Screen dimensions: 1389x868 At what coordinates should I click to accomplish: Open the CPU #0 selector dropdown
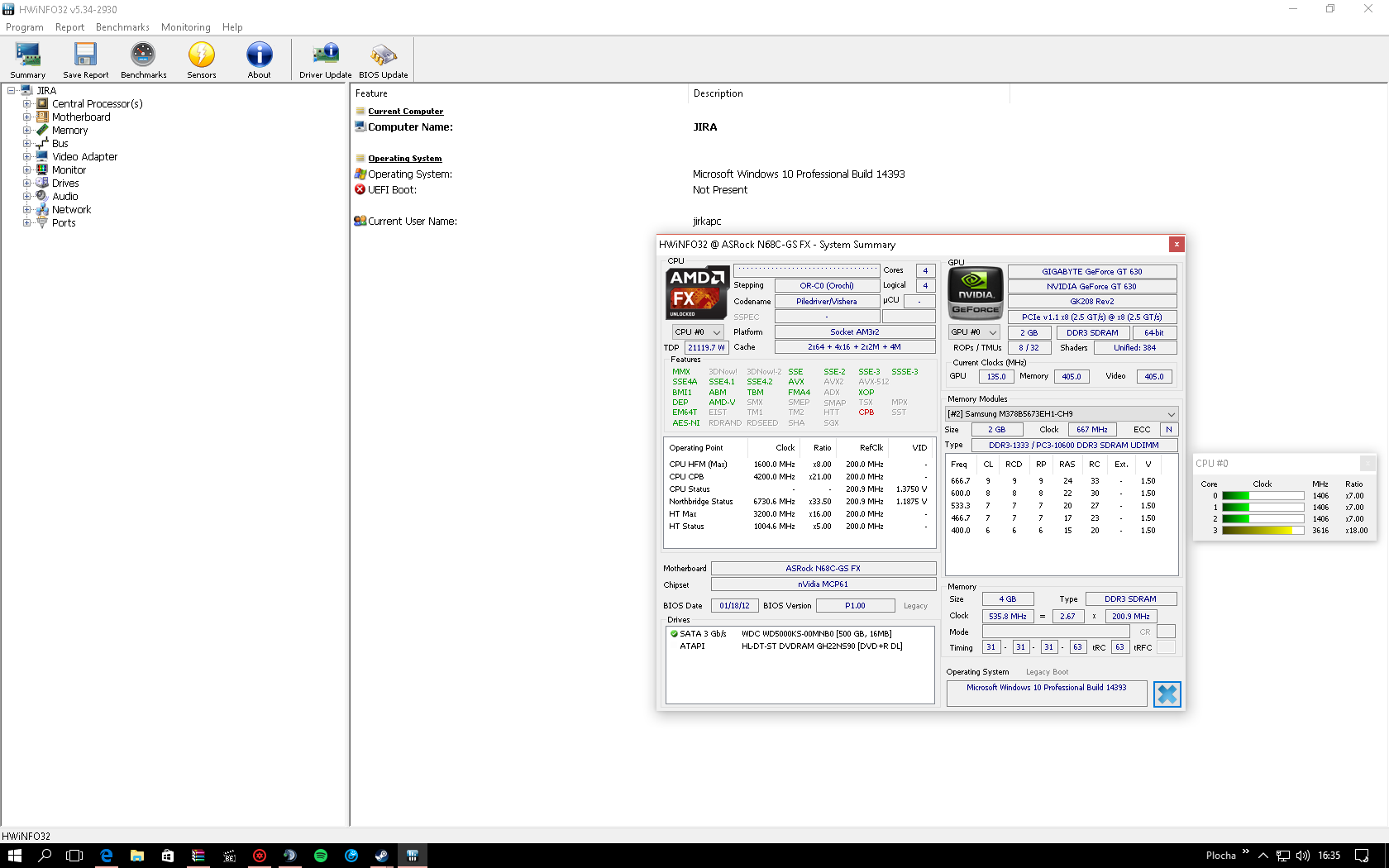pyautogui.click(x=698, y=332)
